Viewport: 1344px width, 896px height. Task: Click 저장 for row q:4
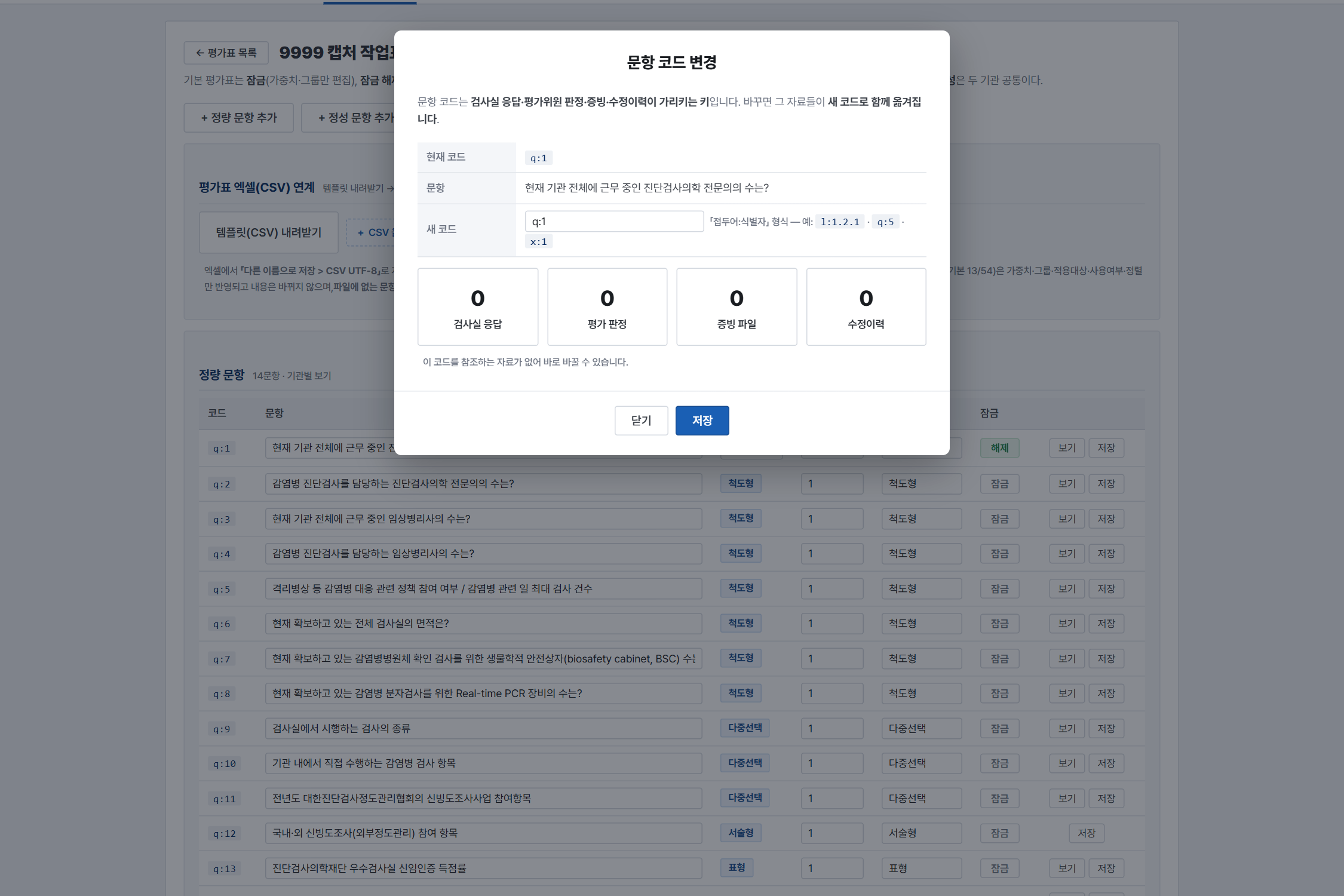click(1106, 554)
